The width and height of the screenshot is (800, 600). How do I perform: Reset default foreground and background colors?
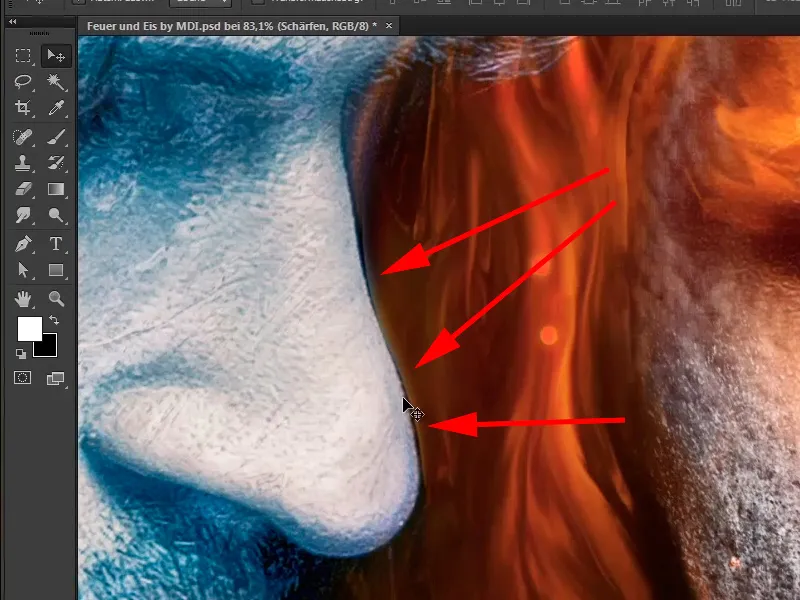pyautogui.click(x=20, y=353)
